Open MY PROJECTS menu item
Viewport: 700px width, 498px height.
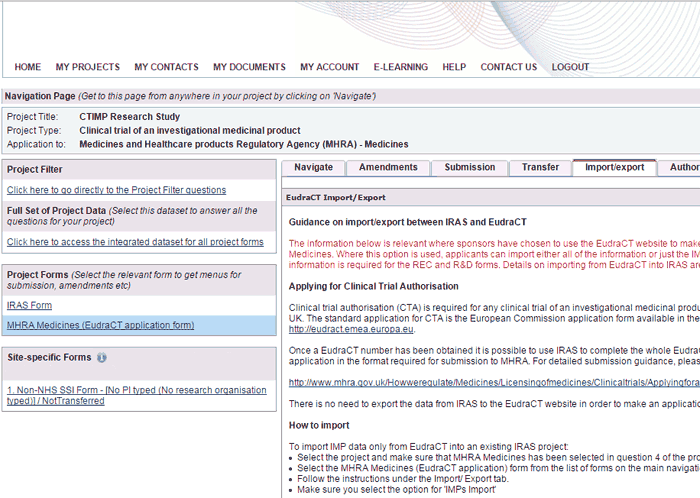pyautogui.click(x=88, y=67)
